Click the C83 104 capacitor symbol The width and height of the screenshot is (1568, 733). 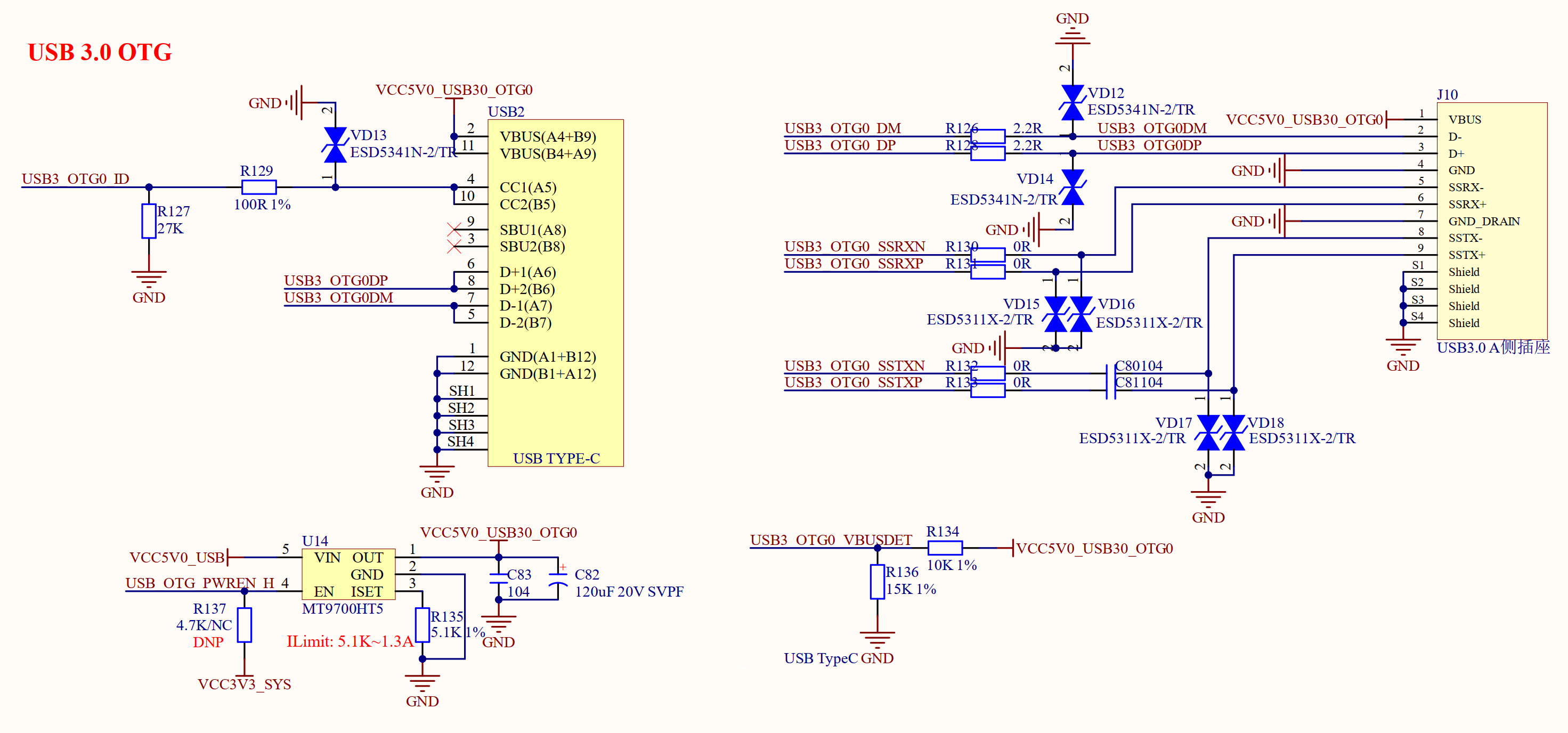point(499,579)
